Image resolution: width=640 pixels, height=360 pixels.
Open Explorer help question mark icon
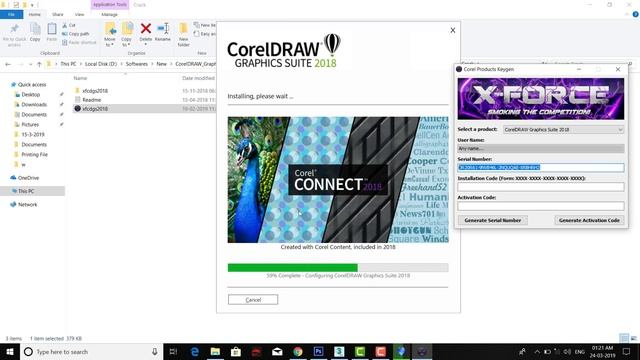click(x=636, y=14)
